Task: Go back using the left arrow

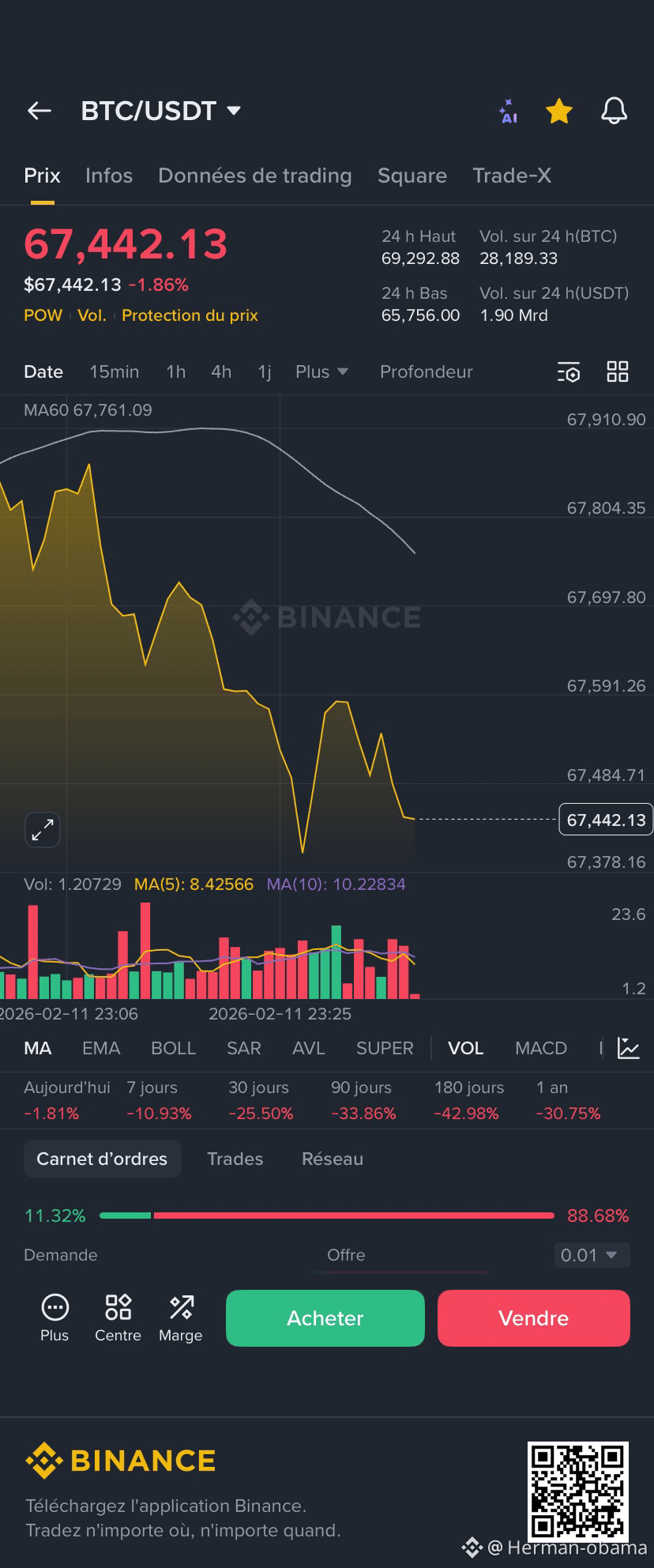Action: click(x=39, y=111)
